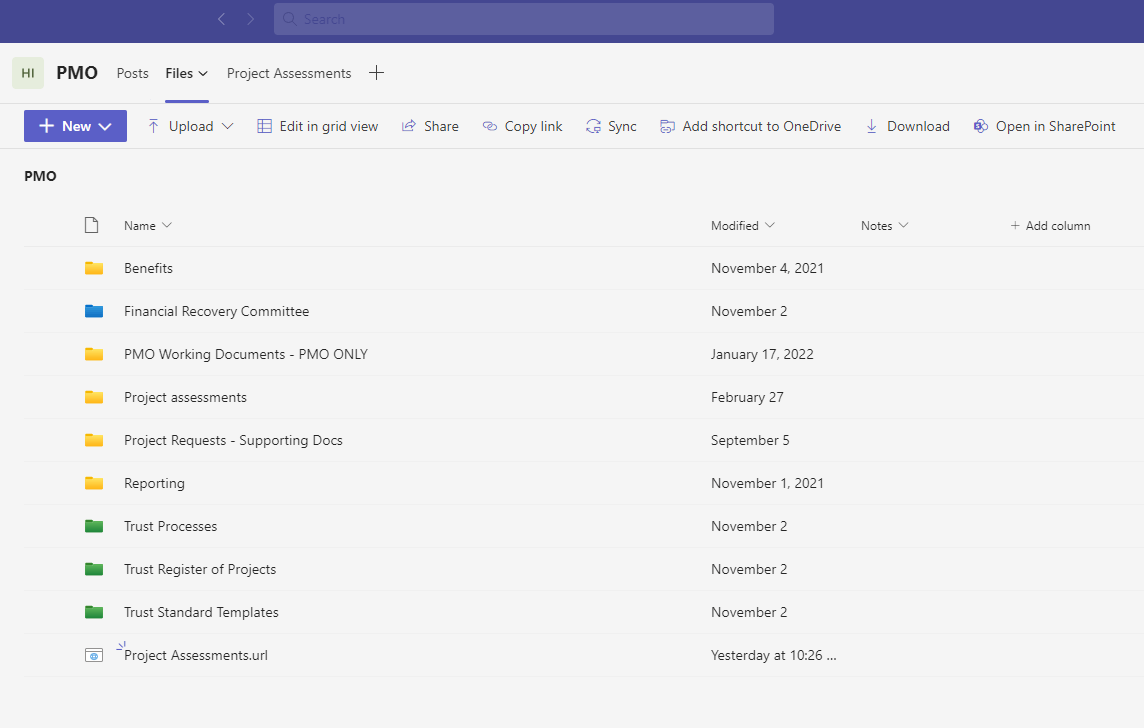Click the November 4, 2021 date

click(x=767, y=268)
